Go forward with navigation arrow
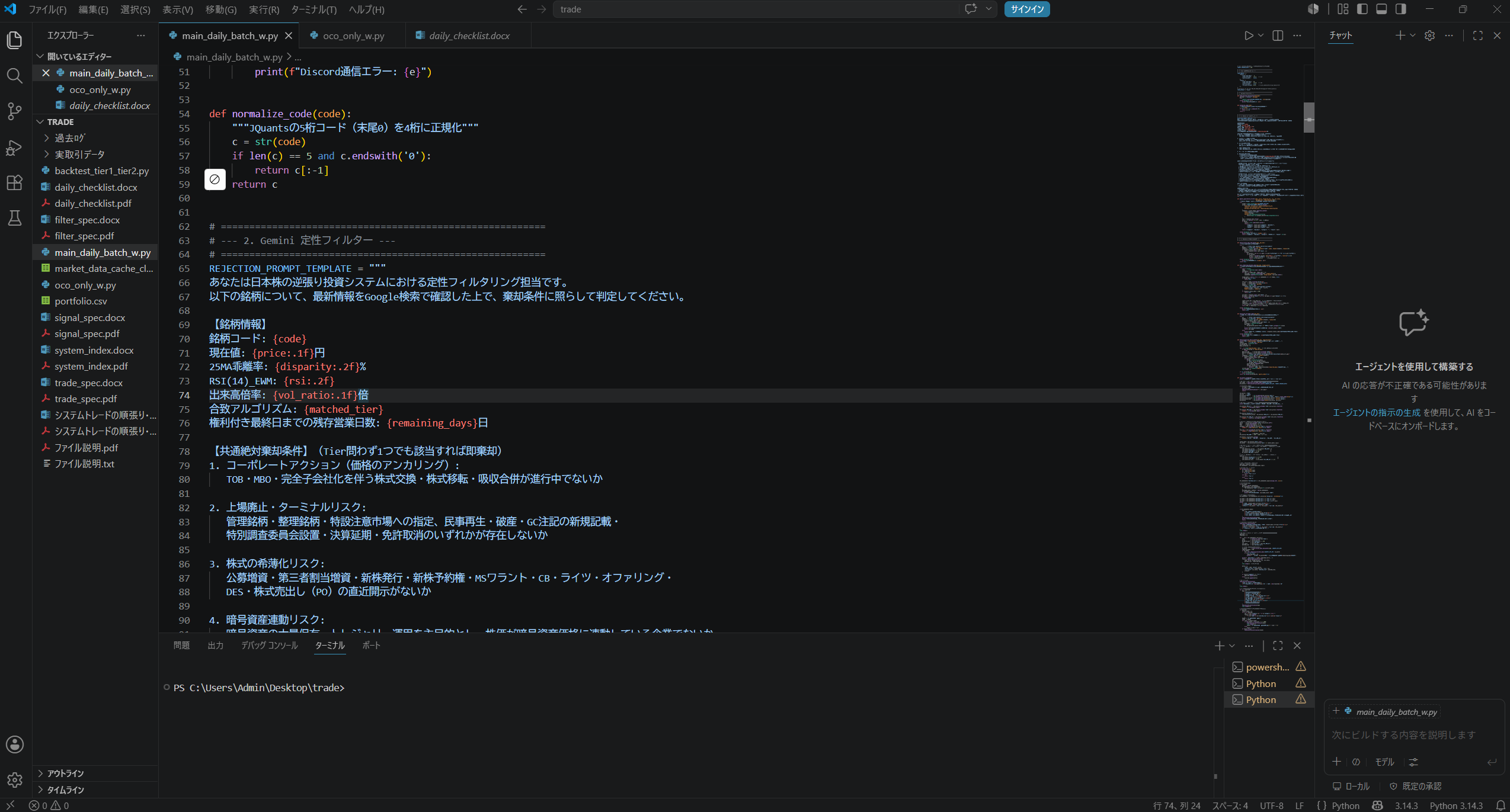1510x812 pixels. pos(542,9)
